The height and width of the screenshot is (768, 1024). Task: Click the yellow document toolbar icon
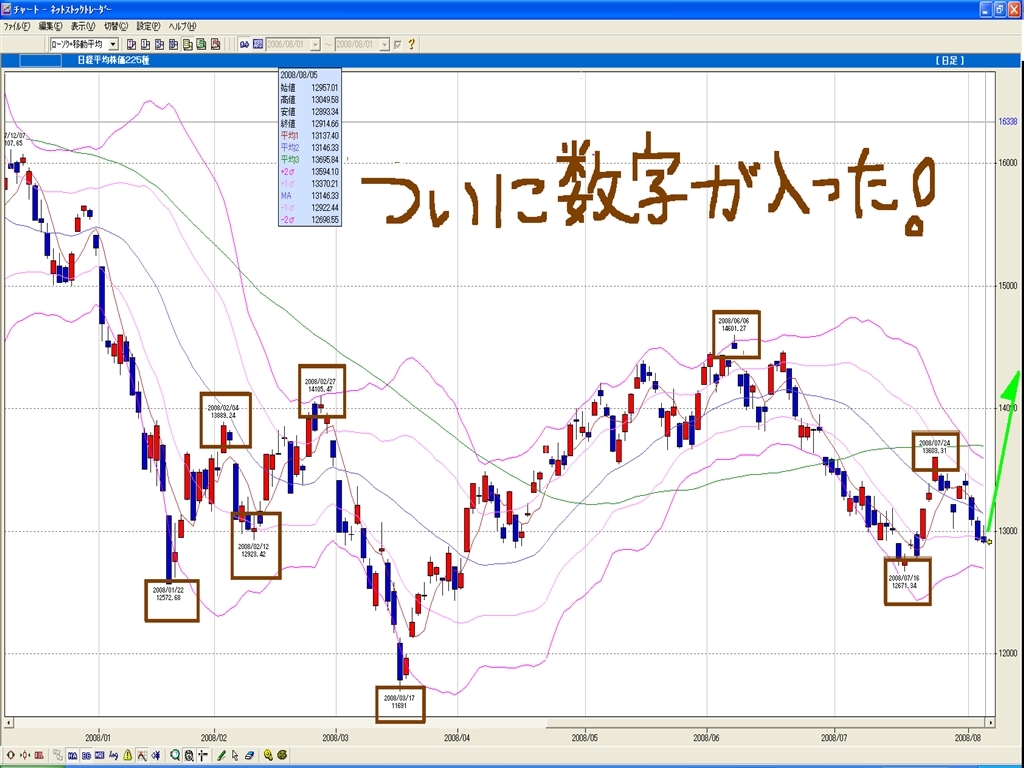pyautogui.click(x=187, y=44)
